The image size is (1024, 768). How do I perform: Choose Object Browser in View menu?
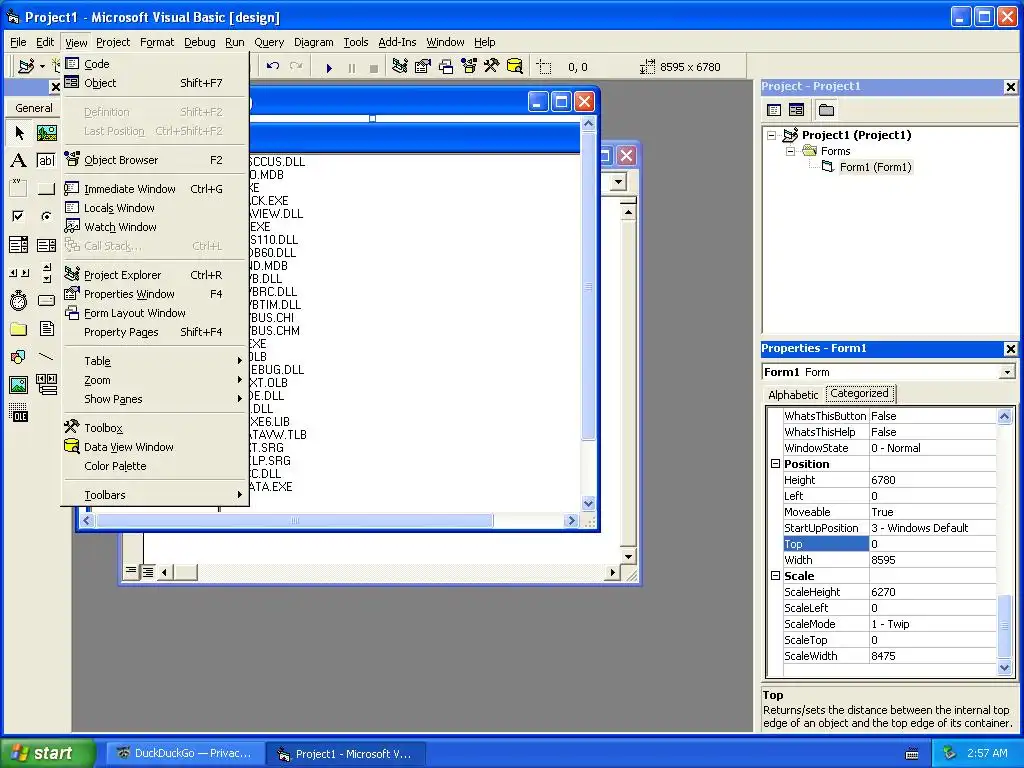tap(155, 160)
